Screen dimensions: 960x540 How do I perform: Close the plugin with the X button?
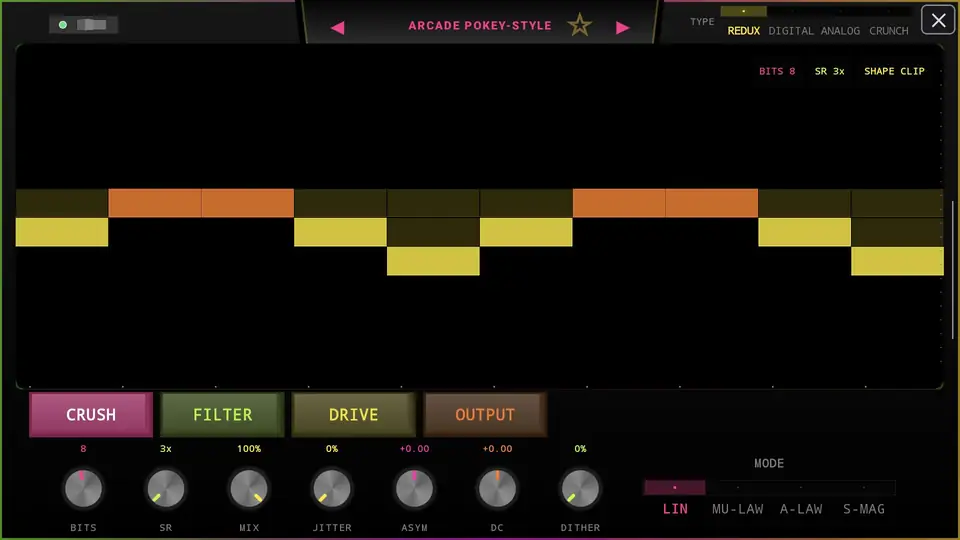pos(938,20)
